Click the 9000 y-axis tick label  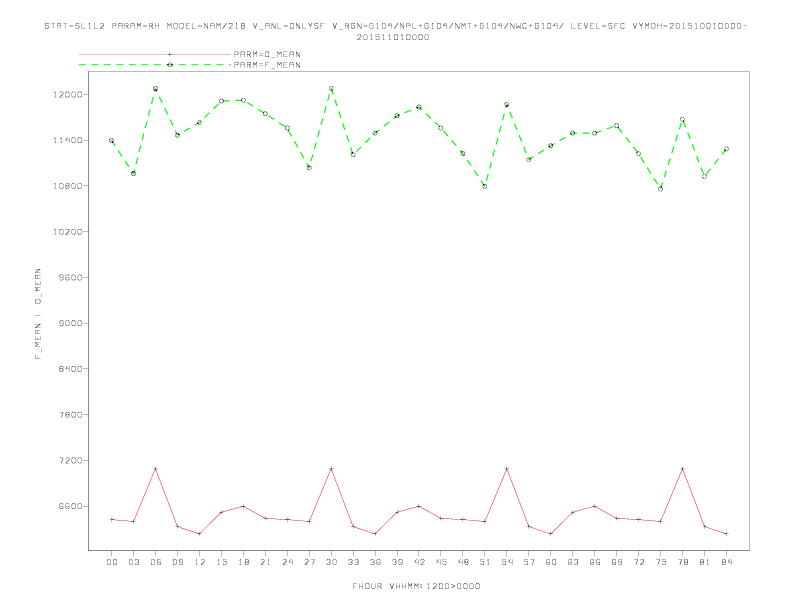click(x=70, y=323)
